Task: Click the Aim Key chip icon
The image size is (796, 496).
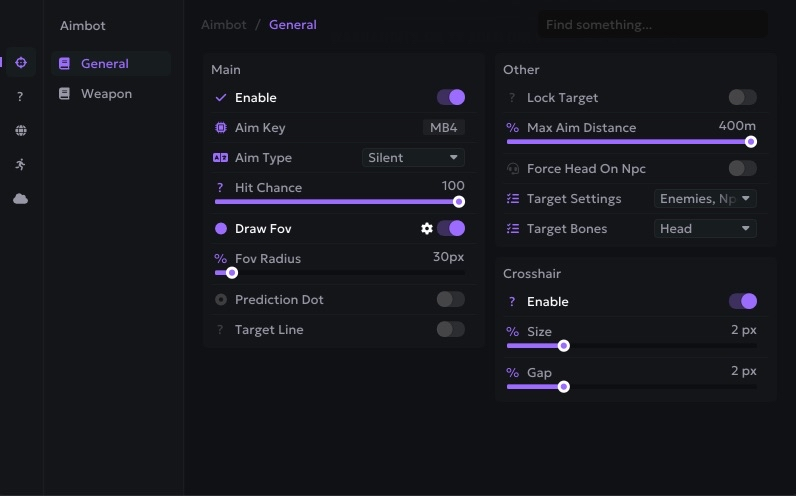Action: tap(221, 128)
